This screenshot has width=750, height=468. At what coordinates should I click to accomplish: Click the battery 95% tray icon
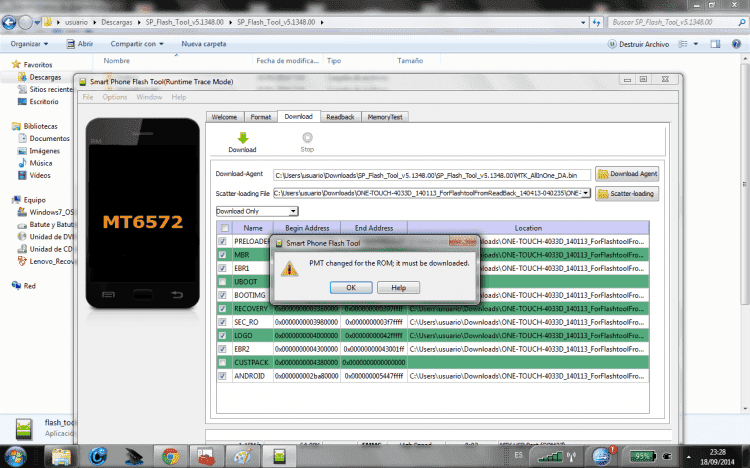point(643,456)
